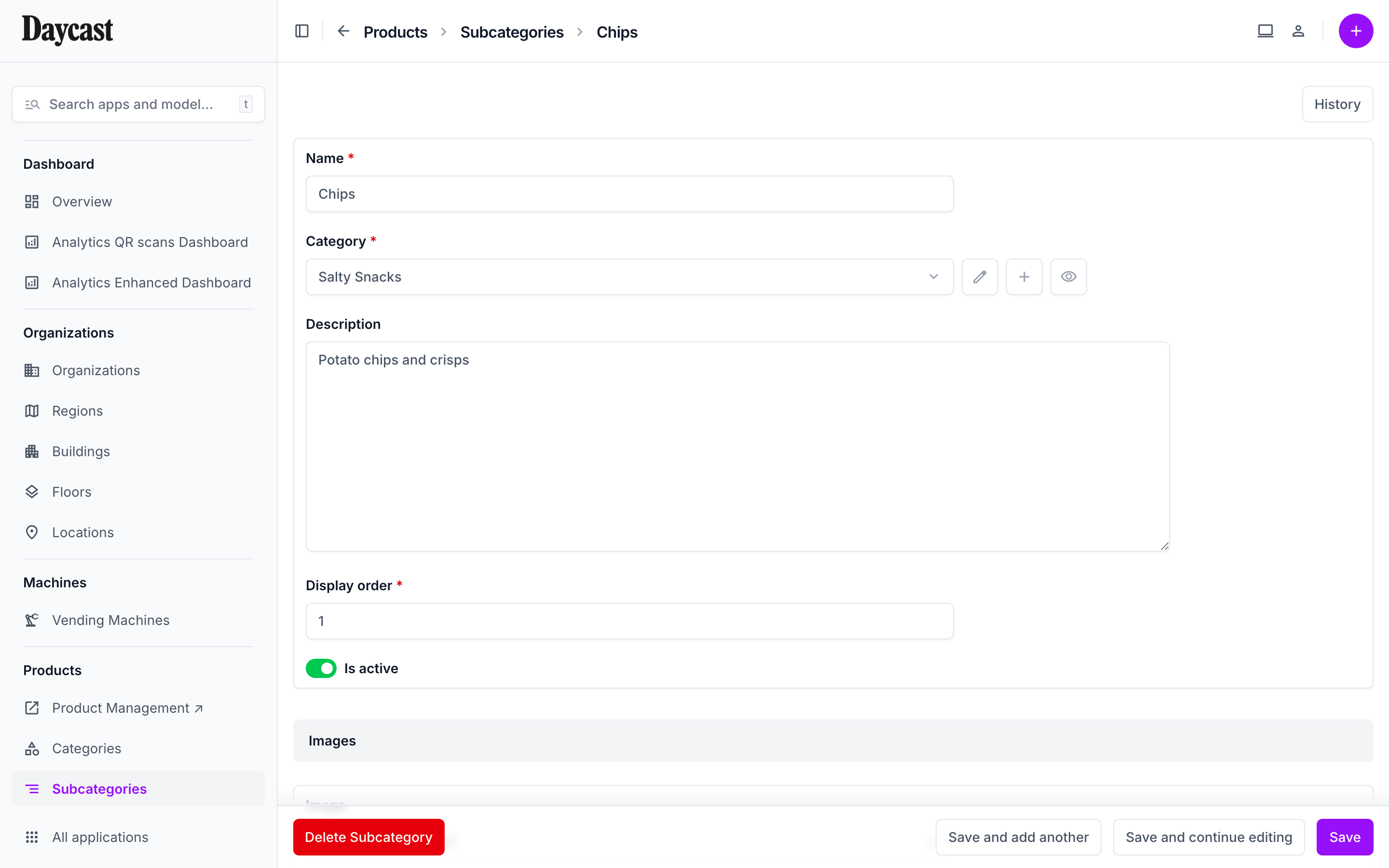The width and height of the screenshot is (1389, 868).
Task: Go to Products in the breadcrumb
Action: pos(395,31)
